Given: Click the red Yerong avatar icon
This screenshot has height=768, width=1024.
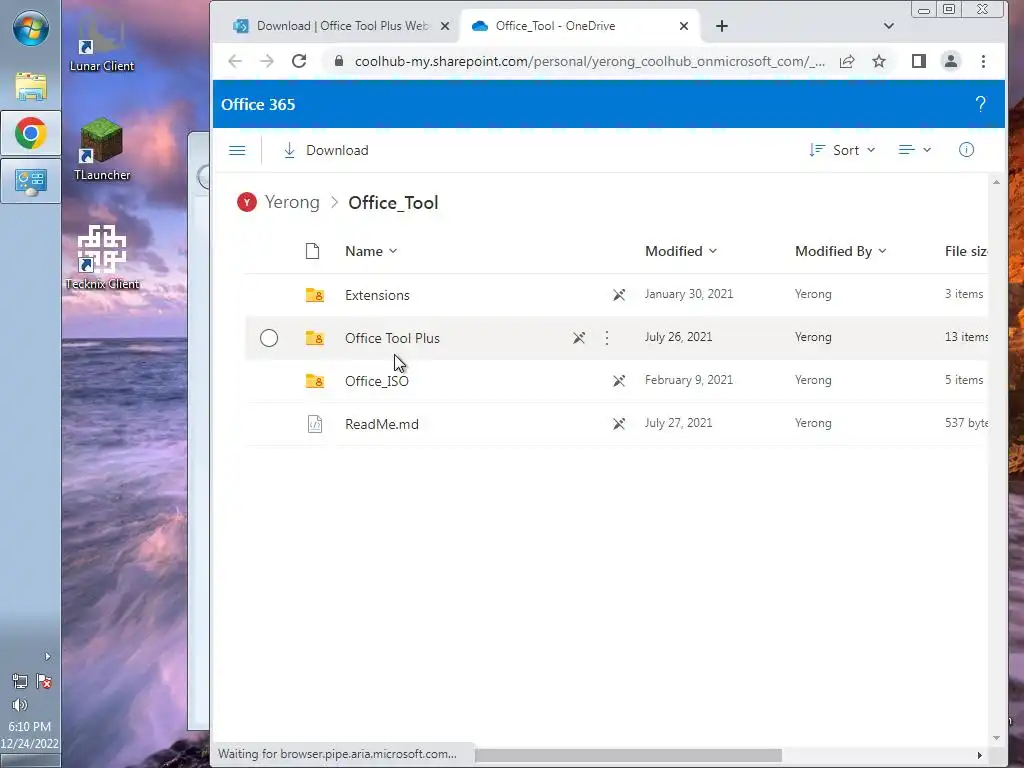Looking at the screenshot, I should tap(247, 202).
